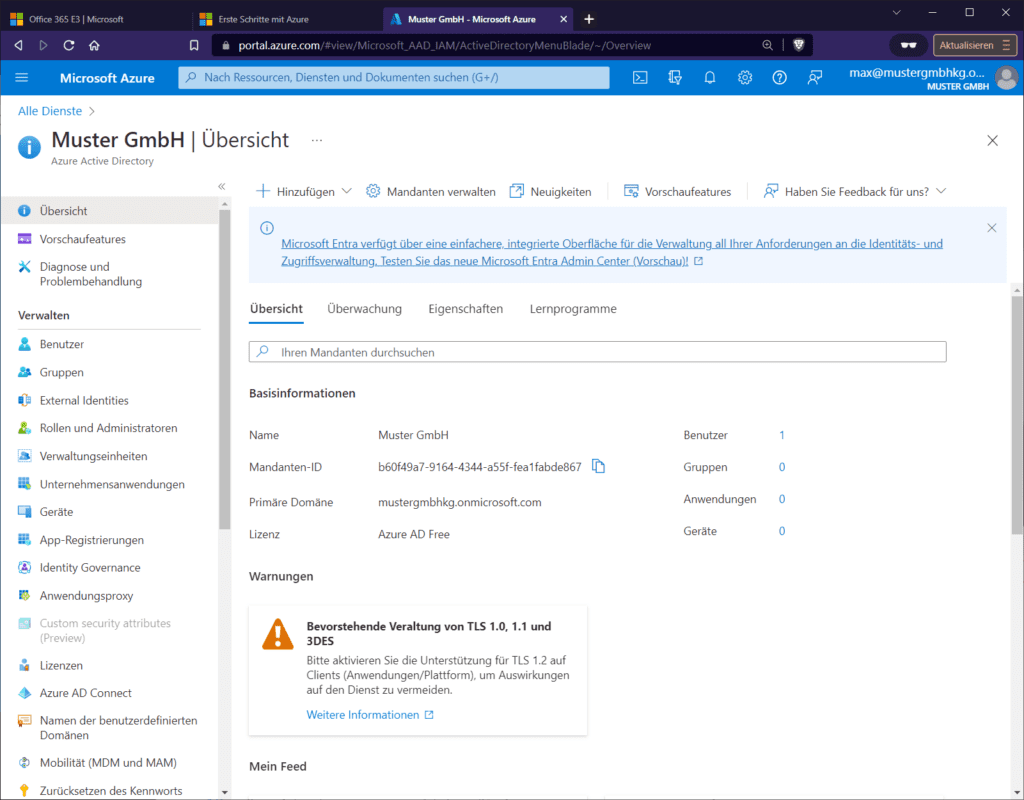Launch Cloud Shell from the top bar

coord(640,78)
